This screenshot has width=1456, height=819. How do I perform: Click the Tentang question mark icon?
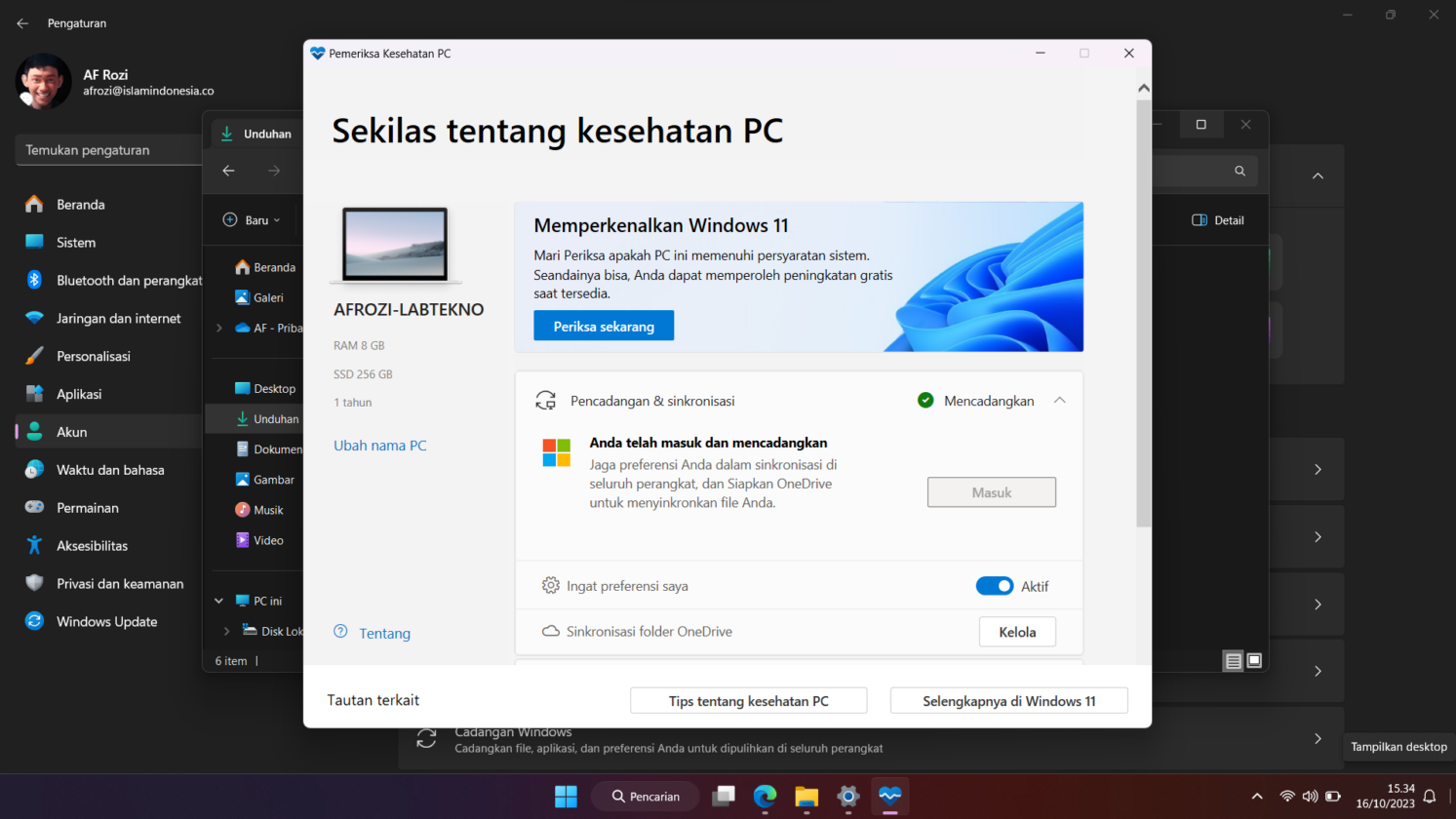pos(340,632)
